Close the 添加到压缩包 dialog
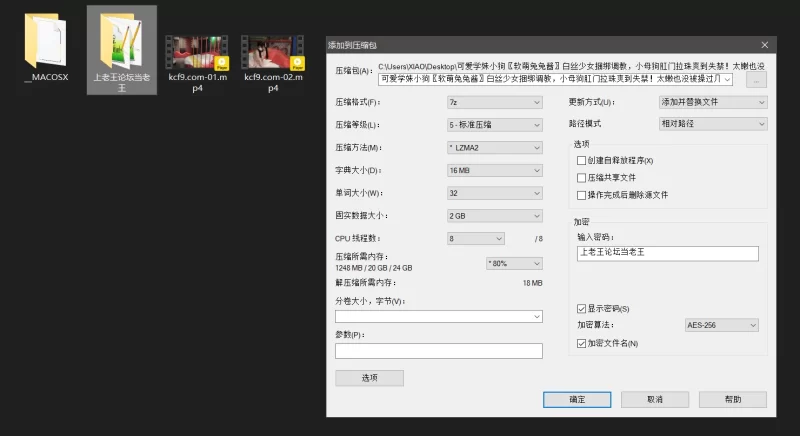Viewport: 800px width, 436px height. (765, 45)
